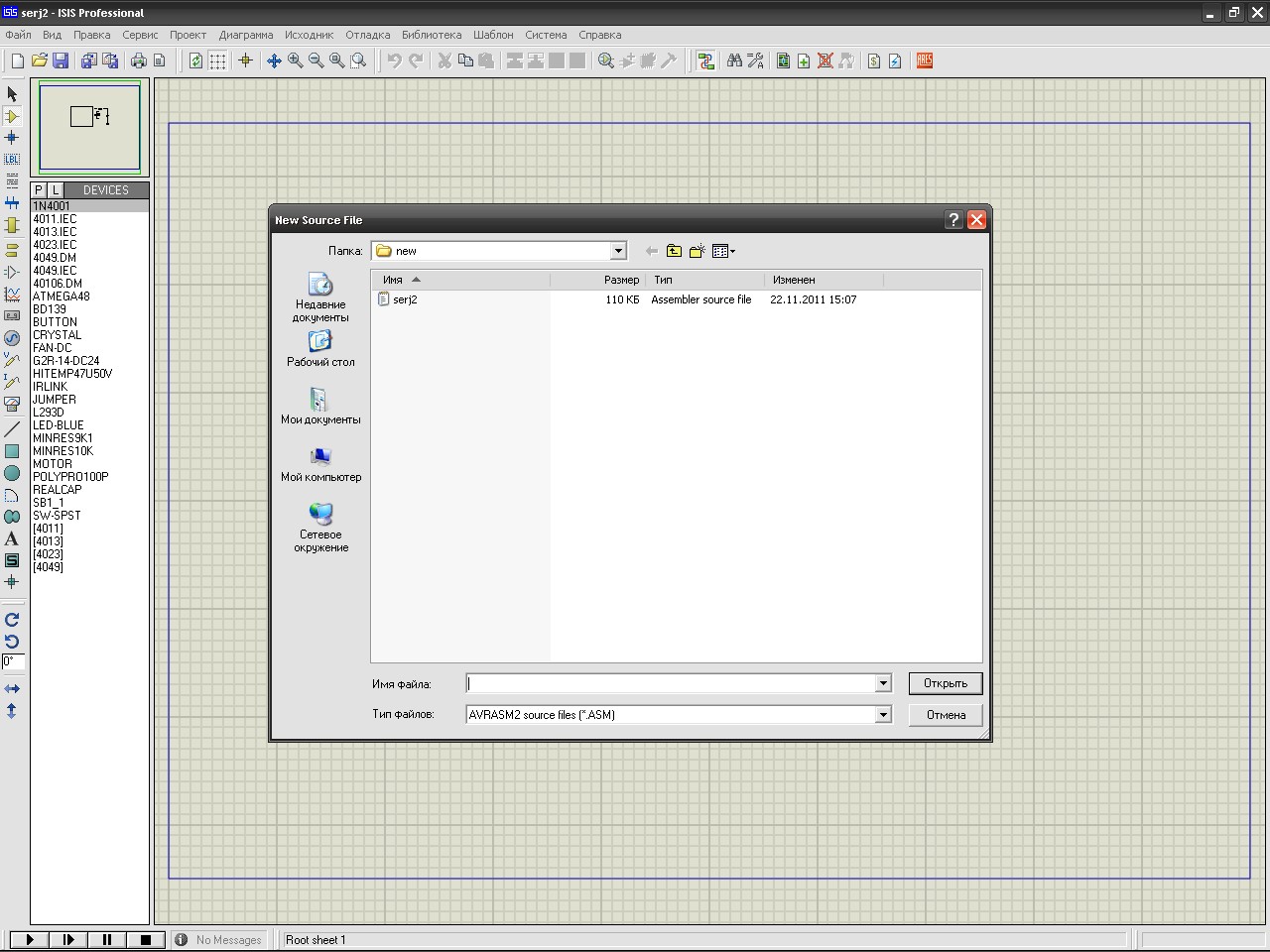1270x952 pixels.
Task: Click the Print toolbar icon
Action: click(x=138, y=60)
